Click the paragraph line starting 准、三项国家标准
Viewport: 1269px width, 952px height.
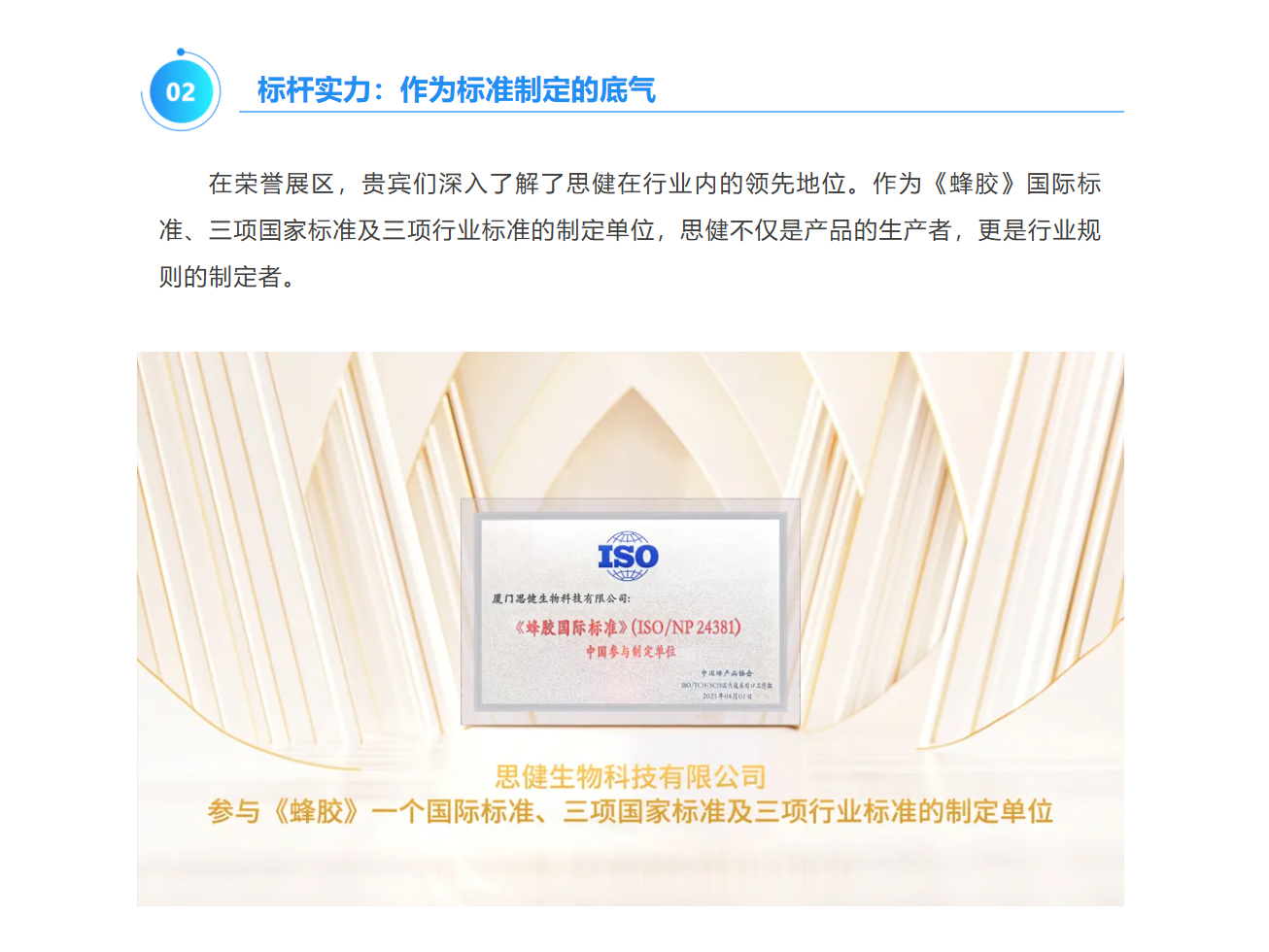tap(630, 230)
